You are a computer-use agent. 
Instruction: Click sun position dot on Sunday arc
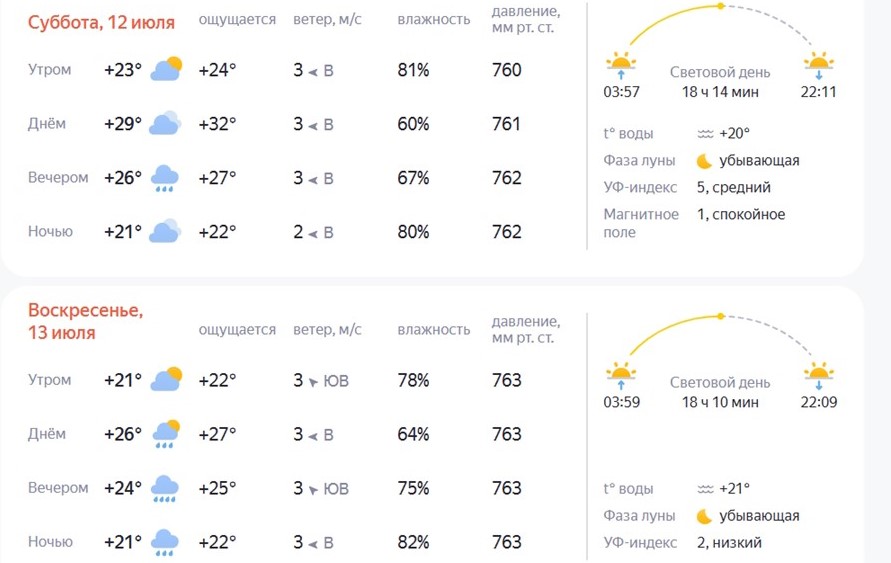click(721, 316)
